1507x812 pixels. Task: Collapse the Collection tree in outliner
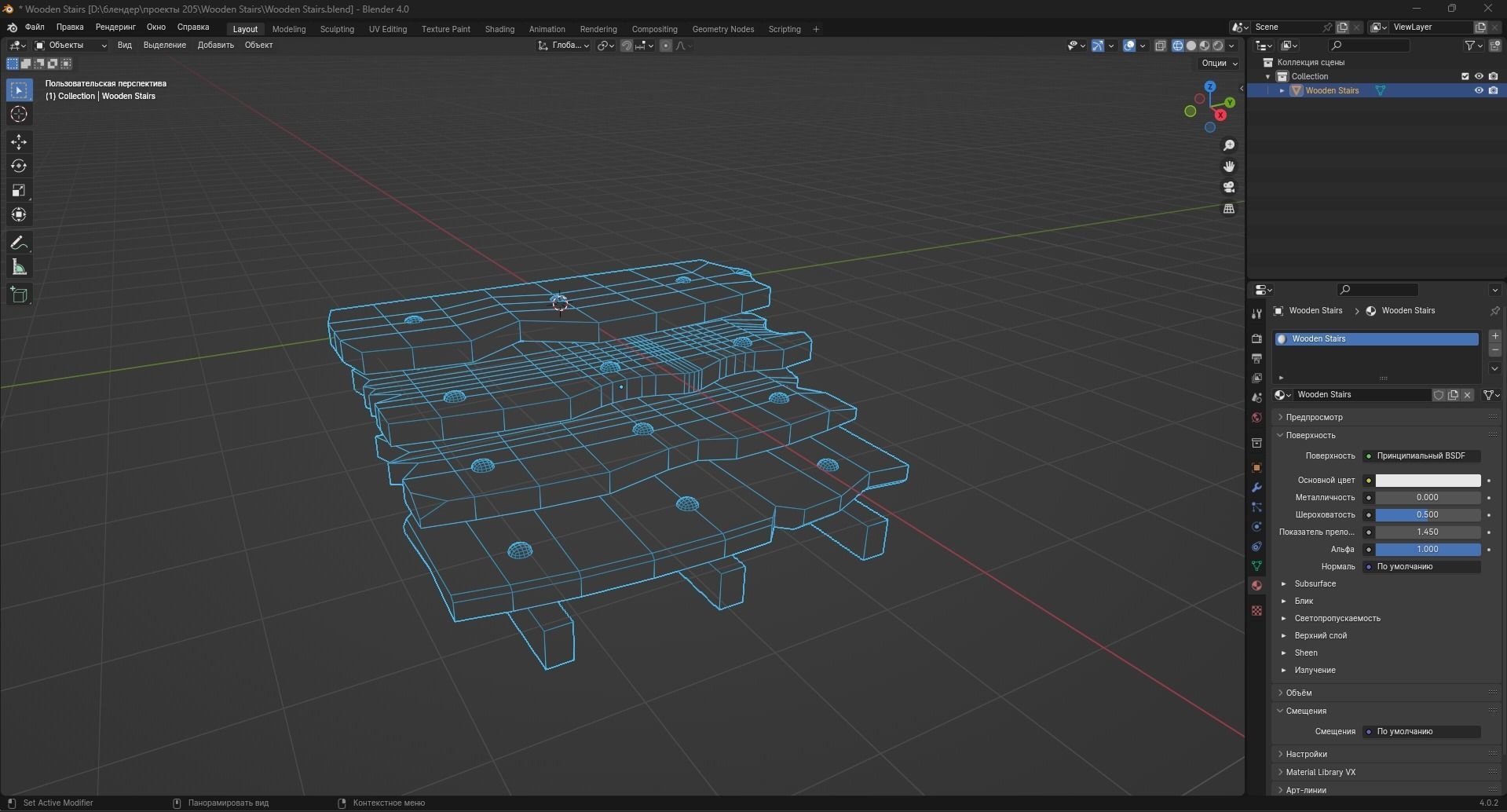[1268, 76]
